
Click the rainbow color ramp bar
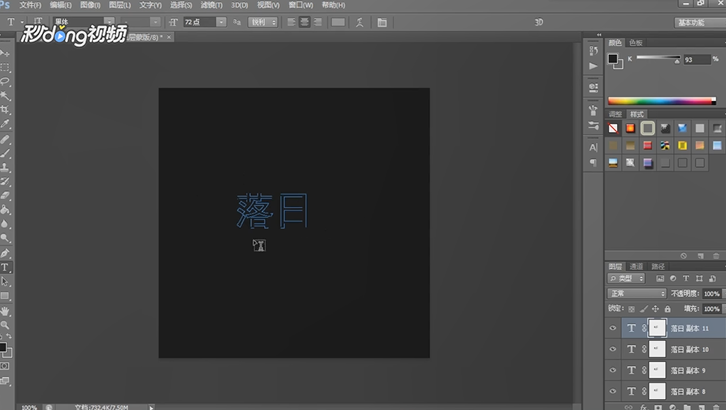pyautogui.click(x=662, y=101)
